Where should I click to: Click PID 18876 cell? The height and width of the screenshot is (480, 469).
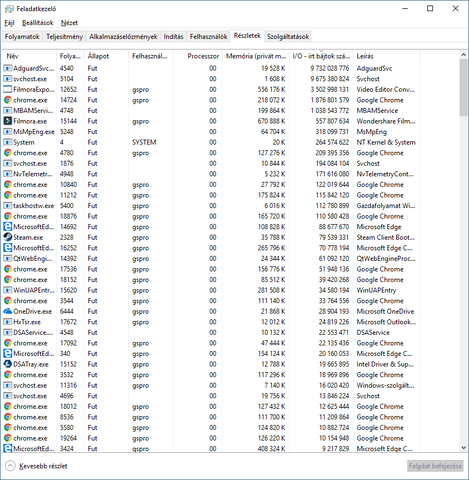click(68, 216)
